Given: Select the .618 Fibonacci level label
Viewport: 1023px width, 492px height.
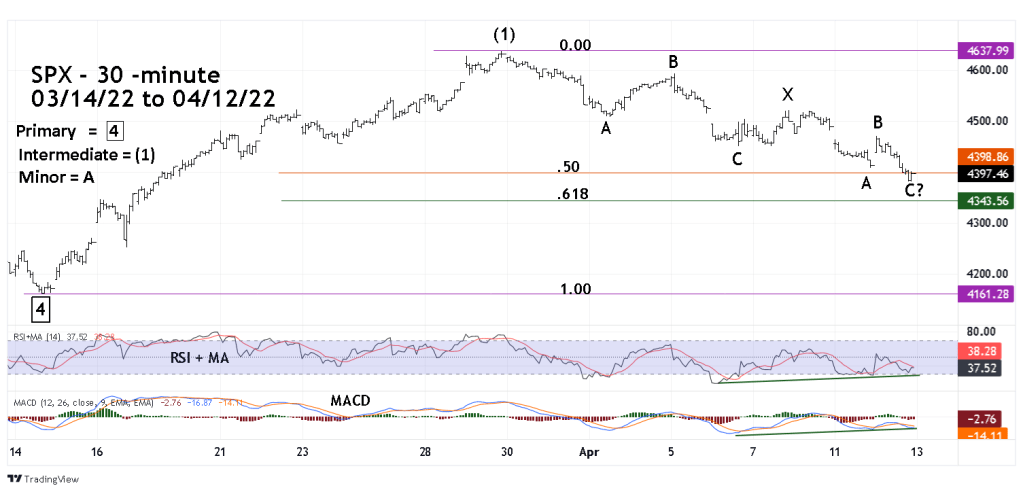Looking at the screenshot, I should pyautogui.click(x=573, y=195).
